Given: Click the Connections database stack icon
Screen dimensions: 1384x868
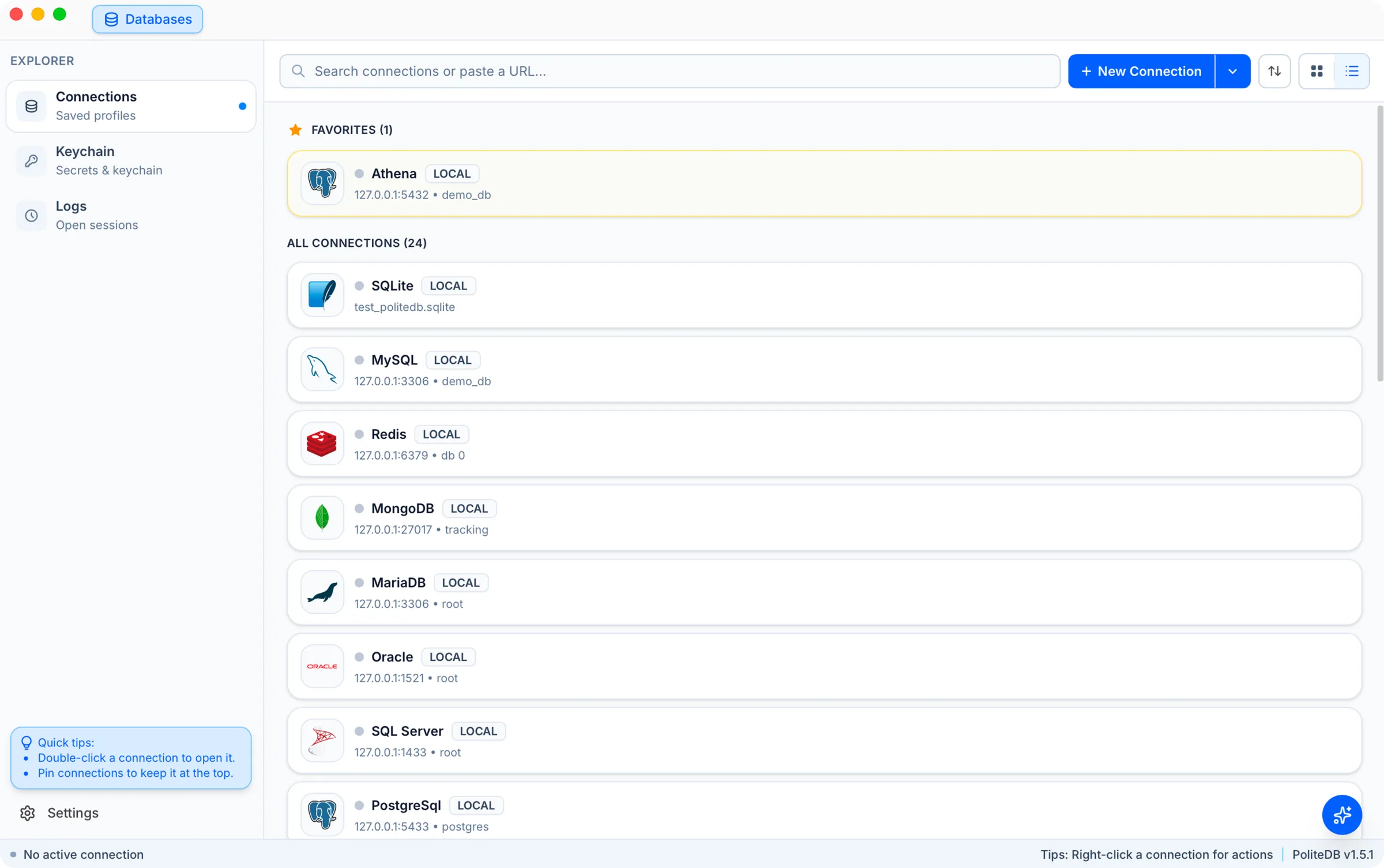Looking at the screenshot, I should (31, 106).
